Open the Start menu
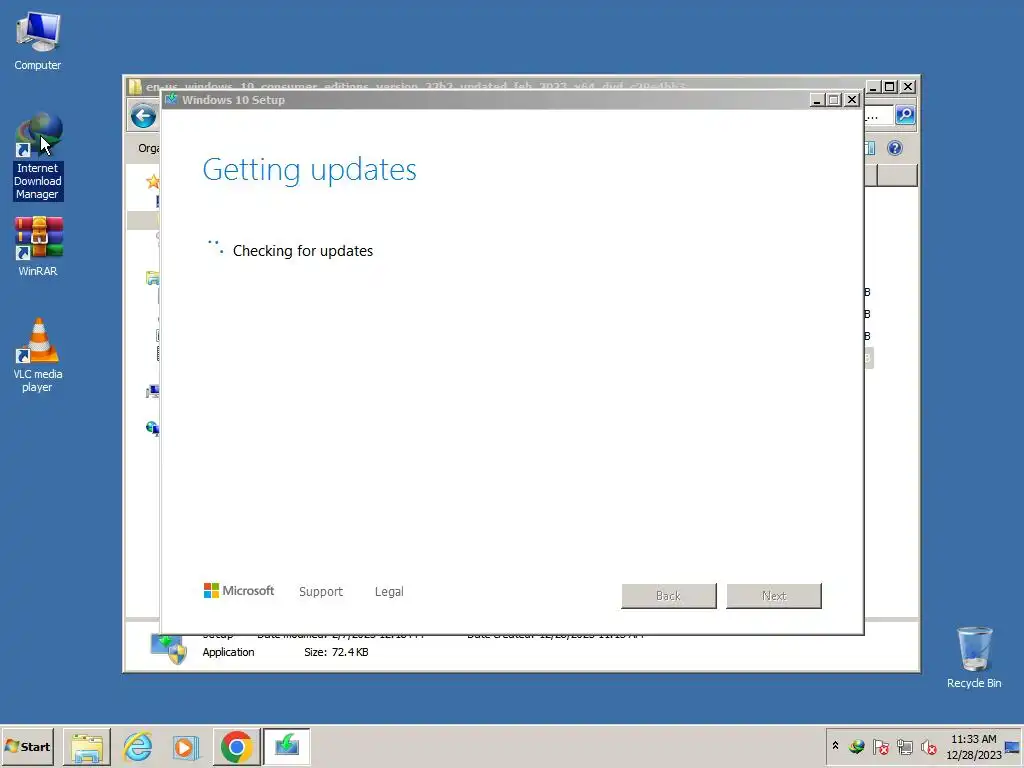The height and width of the screenshot is (768, 1024). click(x=27, y=746)
